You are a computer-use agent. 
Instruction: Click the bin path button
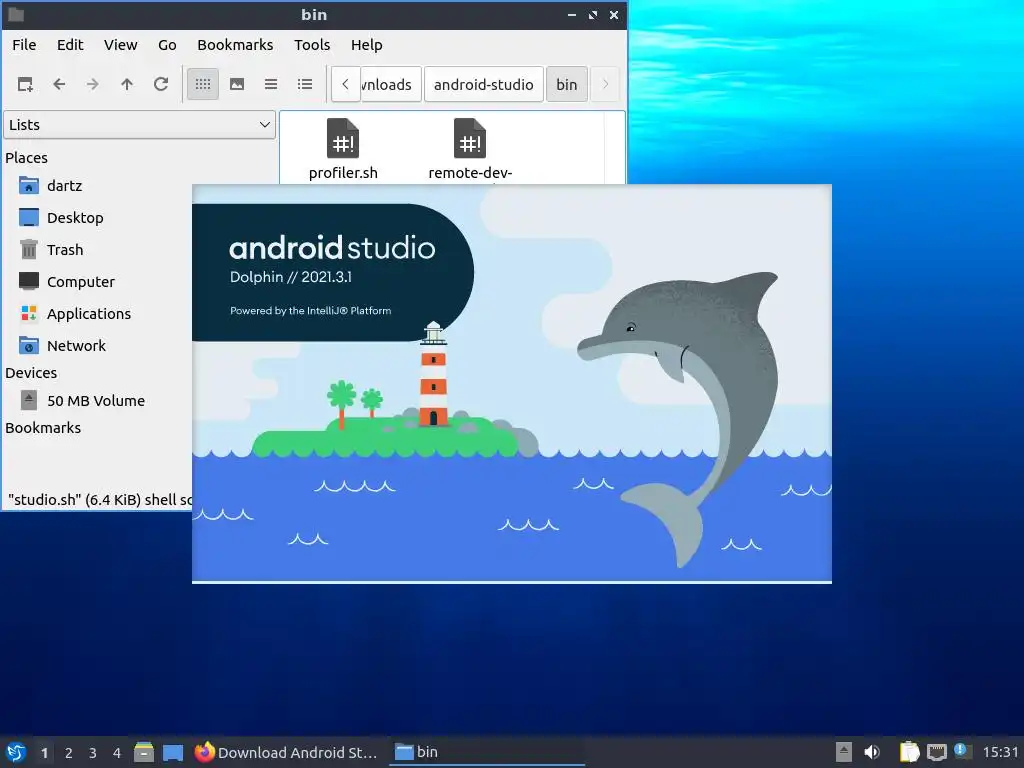coord(567,84)
